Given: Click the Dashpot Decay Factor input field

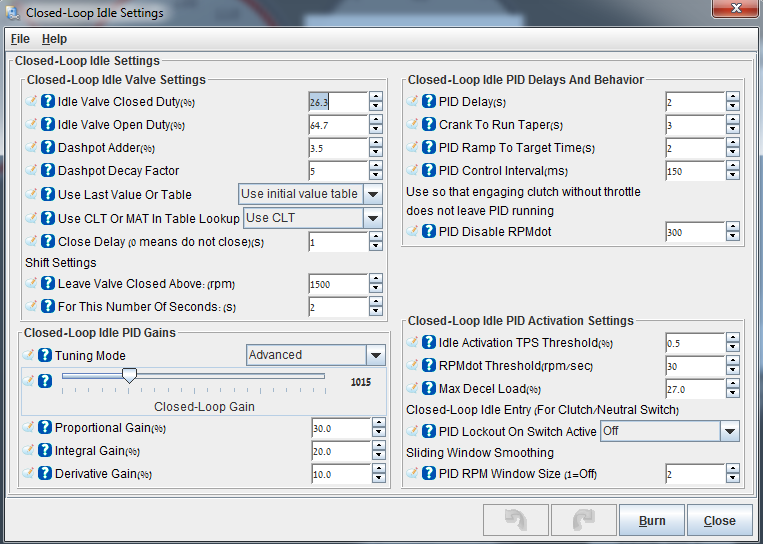Looking at the screenshot, I should pyautogui.click(x=339, y=171).
